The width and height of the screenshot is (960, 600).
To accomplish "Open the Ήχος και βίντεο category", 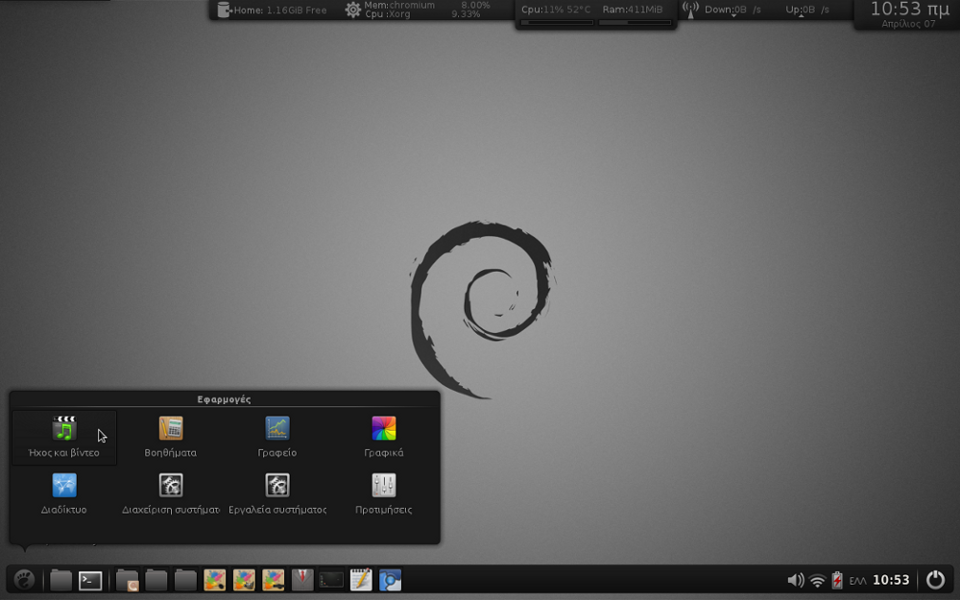I will 64,437.
